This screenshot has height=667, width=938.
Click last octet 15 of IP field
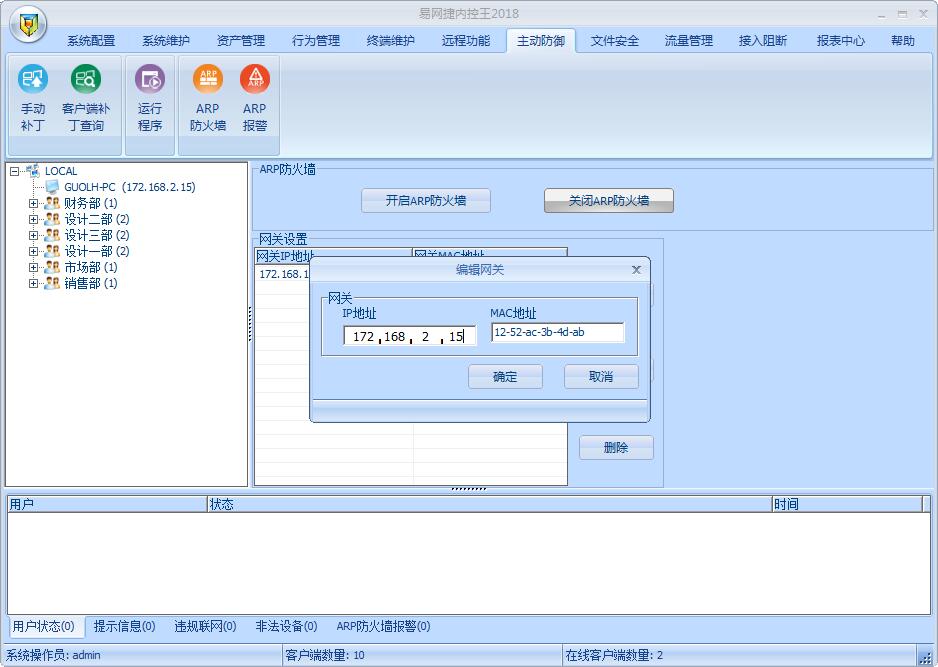pyautogui.click(x=458, y=336)
